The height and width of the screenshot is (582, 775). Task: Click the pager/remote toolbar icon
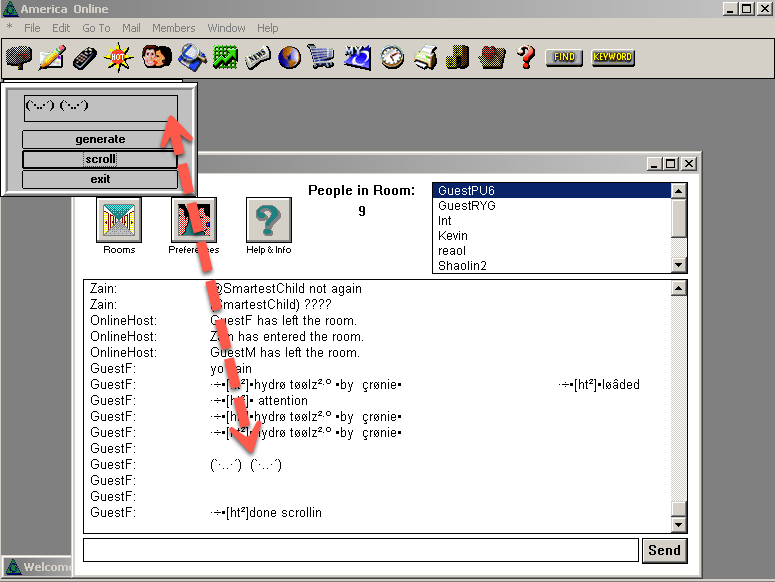[x=85, y=57]
